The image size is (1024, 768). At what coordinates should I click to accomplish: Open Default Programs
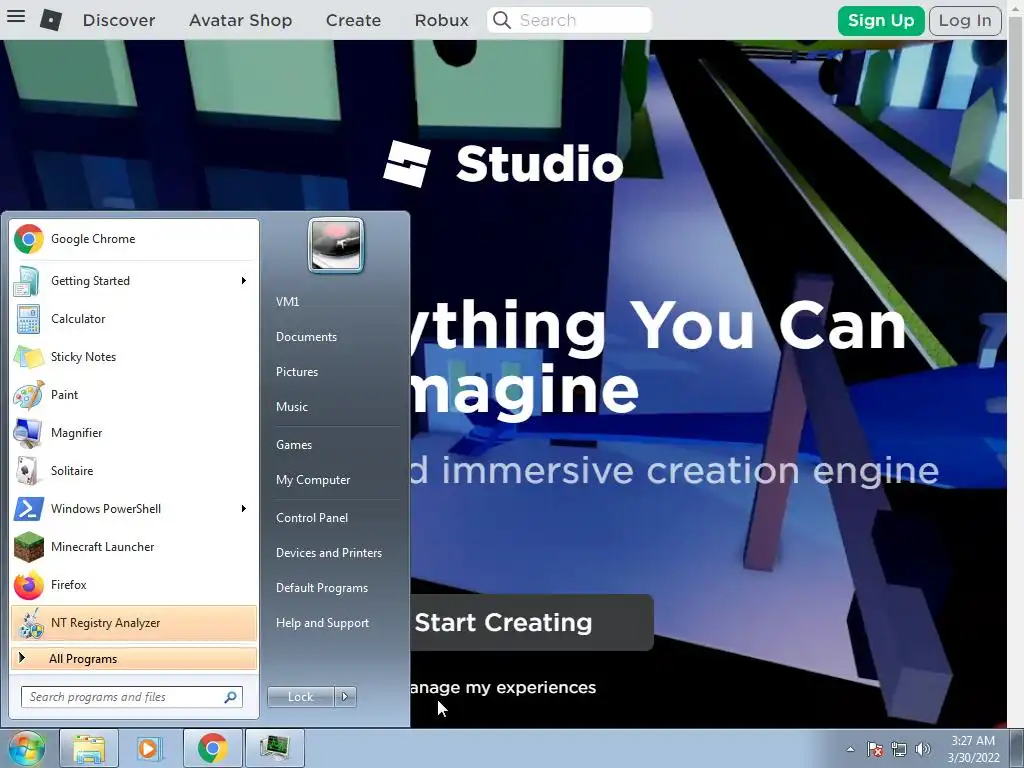(x=322, y=588)
